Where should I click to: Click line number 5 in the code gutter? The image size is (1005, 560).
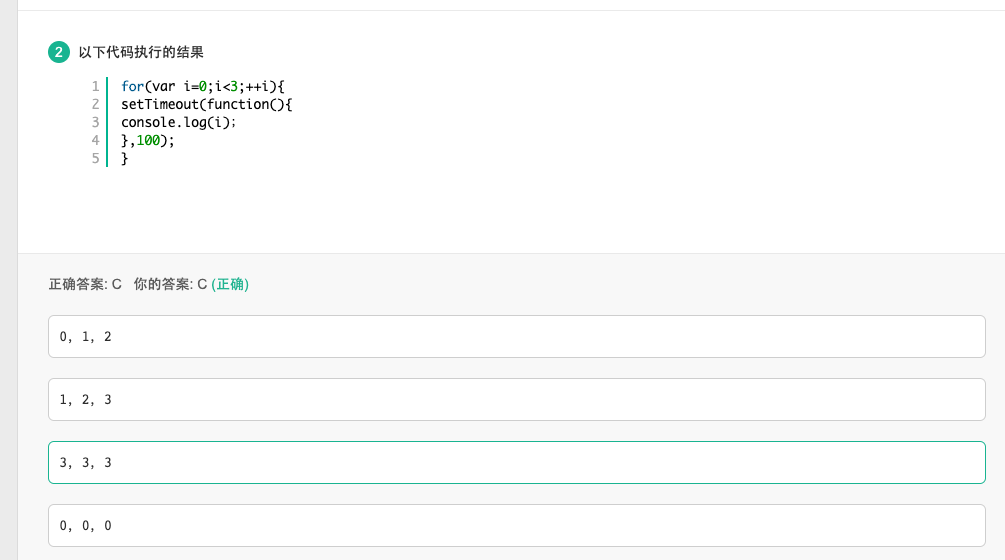coord(95,158)
